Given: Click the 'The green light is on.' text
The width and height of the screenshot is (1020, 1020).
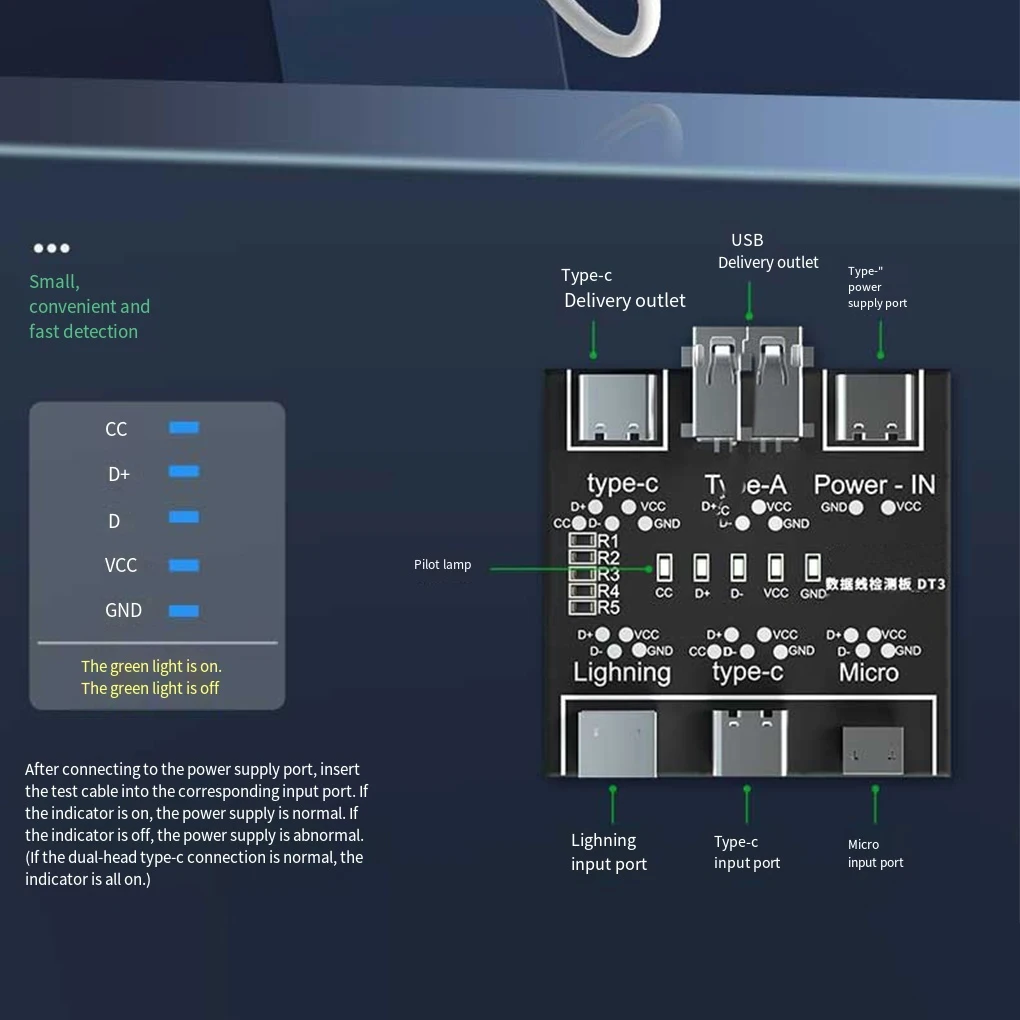Looking at the screenshot, I should pos(151,666).
